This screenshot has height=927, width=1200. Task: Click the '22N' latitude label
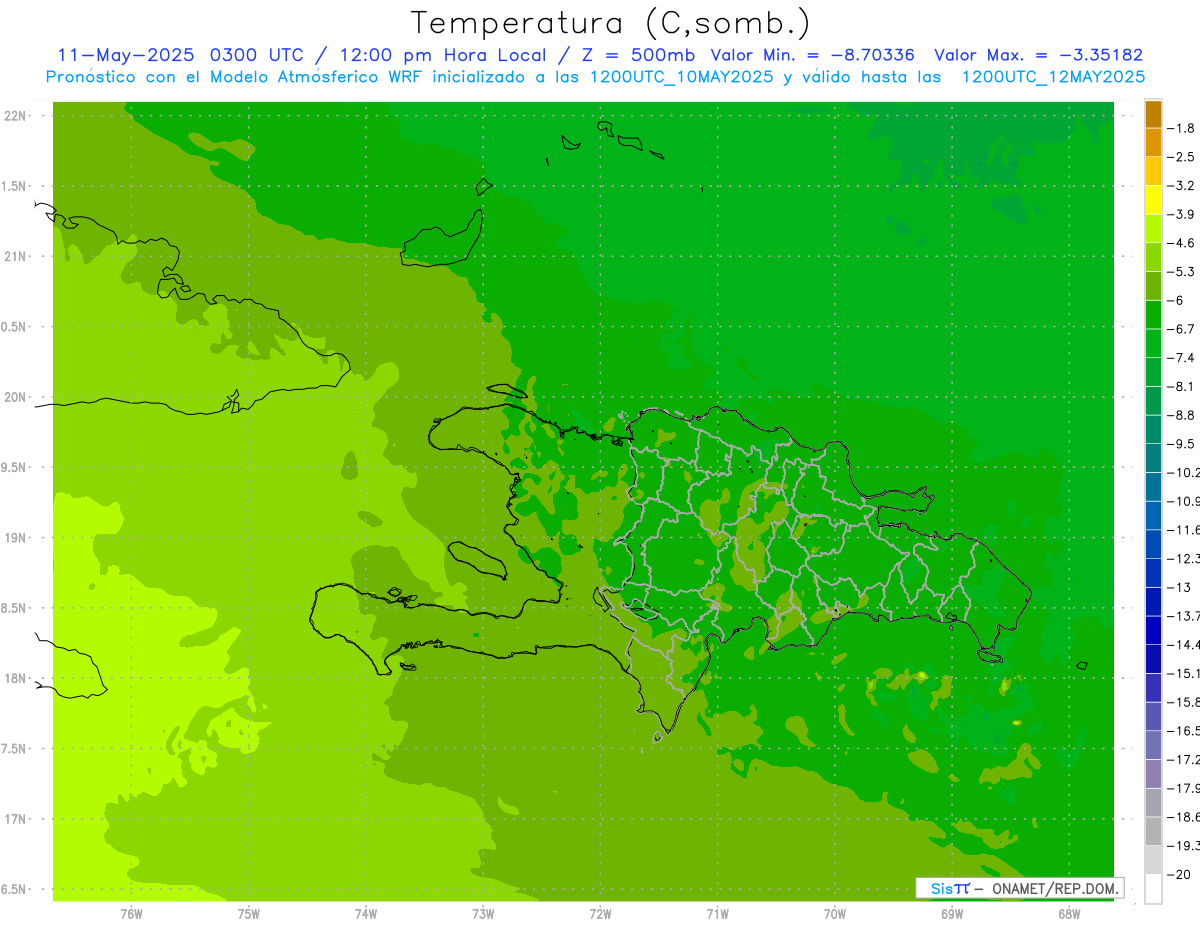point(14,115)
